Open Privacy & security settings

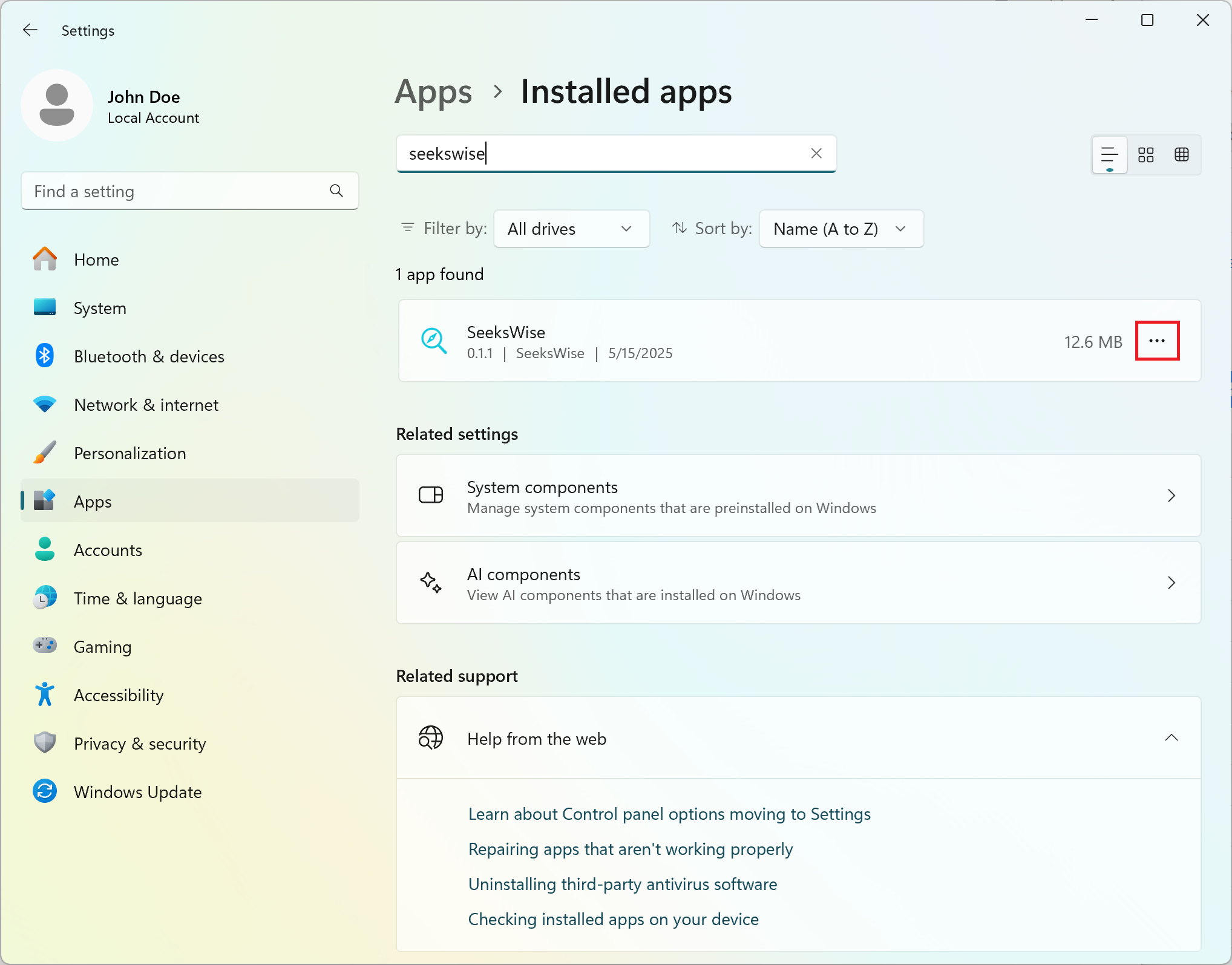coord(190,744)
